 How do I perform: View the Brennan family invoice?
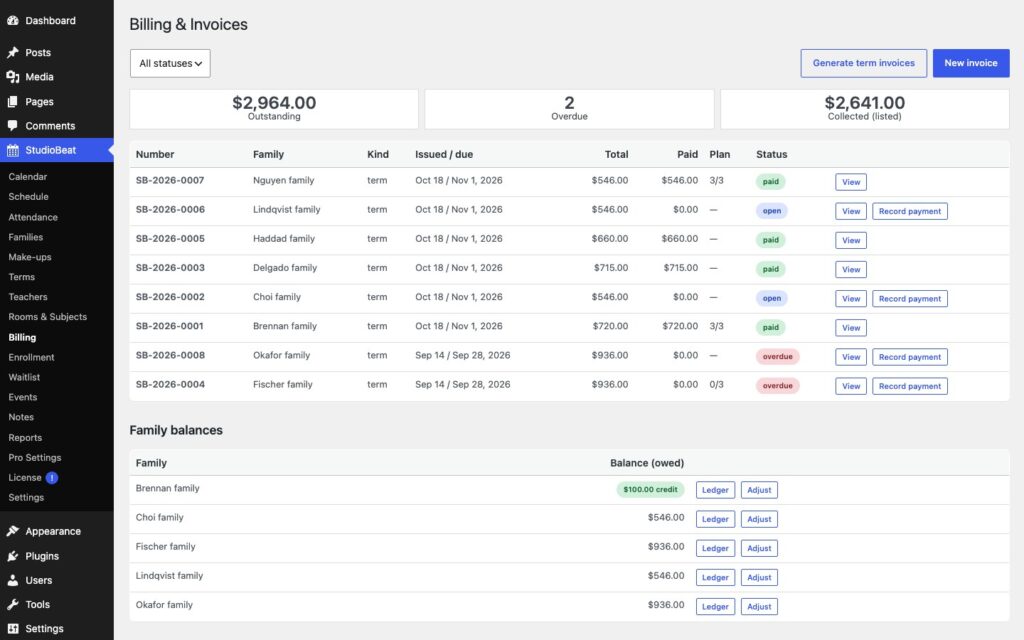pos(850,328)
